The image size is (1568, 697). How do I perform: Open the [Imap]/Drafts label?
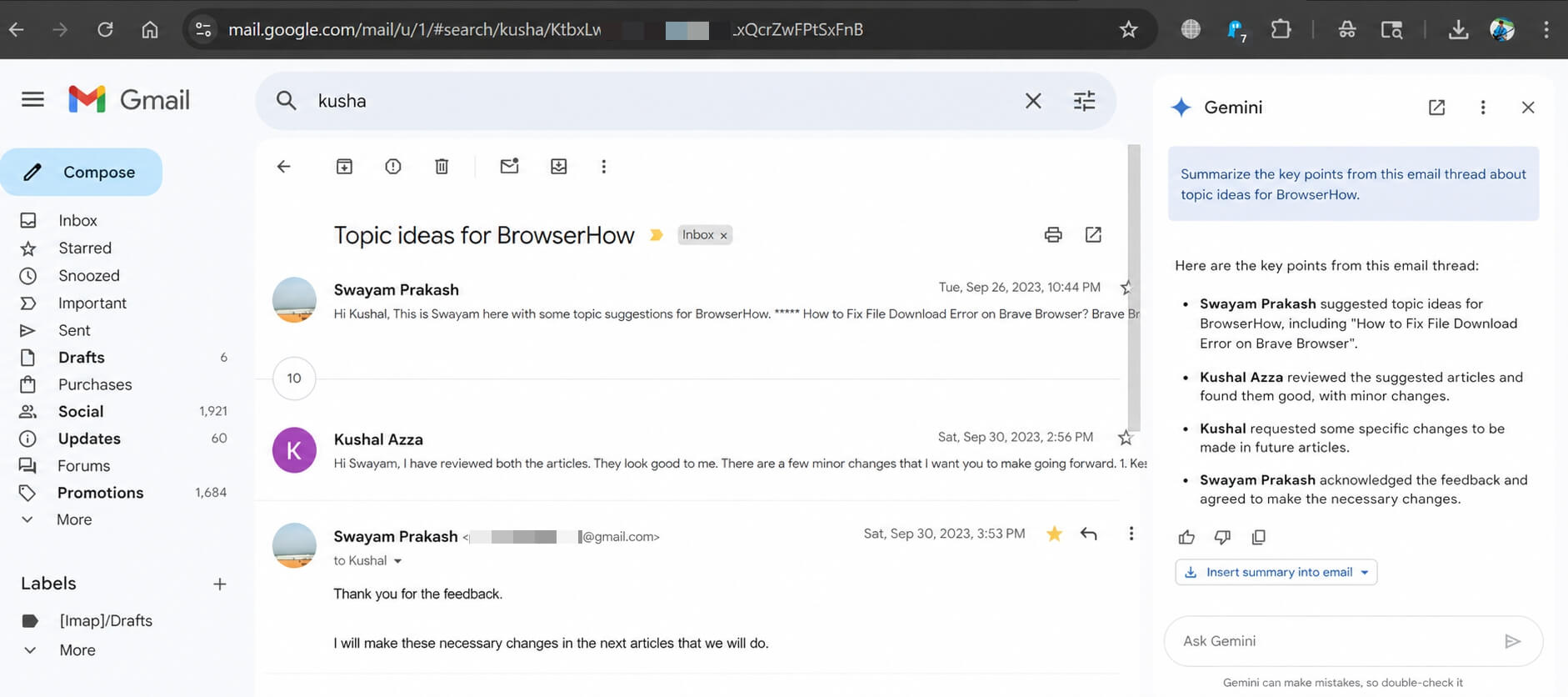coord(106,621)
